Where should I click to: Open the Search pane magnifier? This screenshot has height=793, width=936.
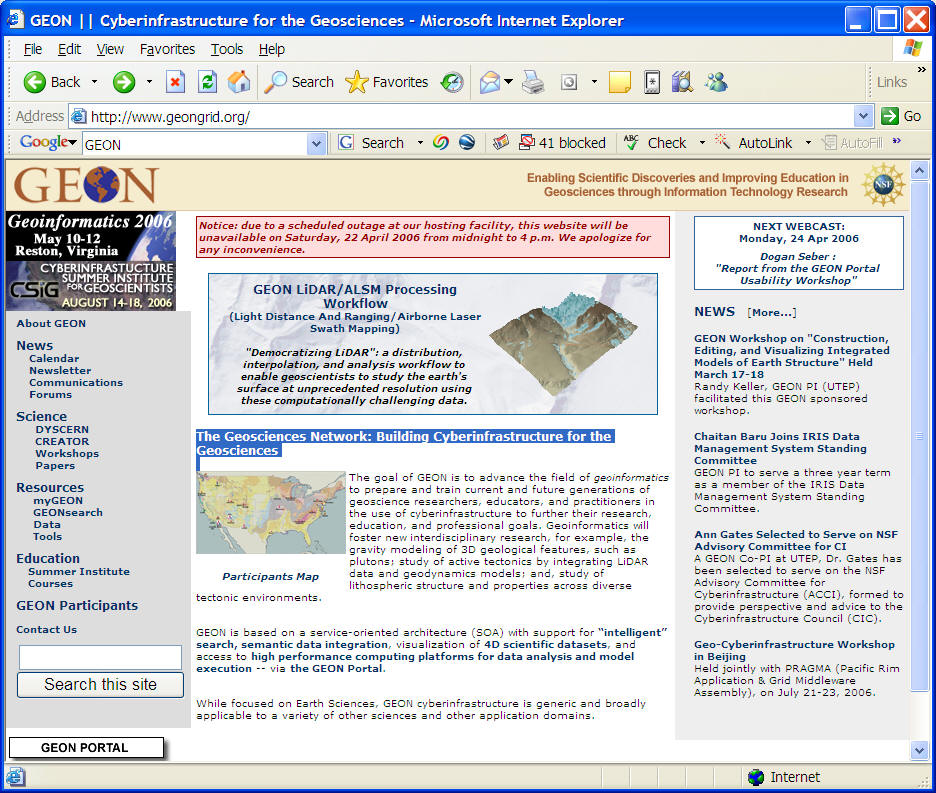(x=275, y=82)
